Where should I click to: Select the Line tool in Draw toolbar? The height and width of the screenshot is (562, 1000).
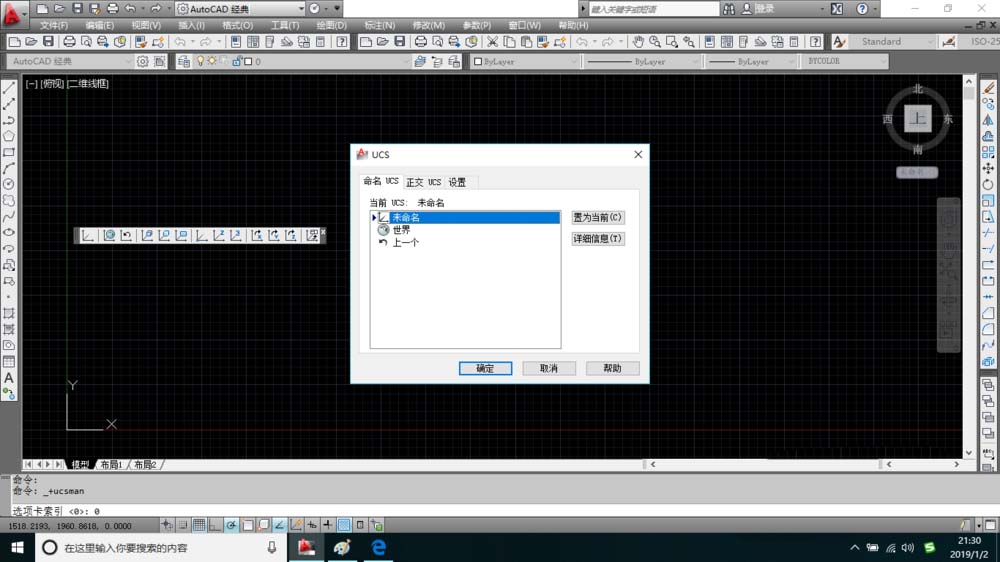tap(9, 88)
